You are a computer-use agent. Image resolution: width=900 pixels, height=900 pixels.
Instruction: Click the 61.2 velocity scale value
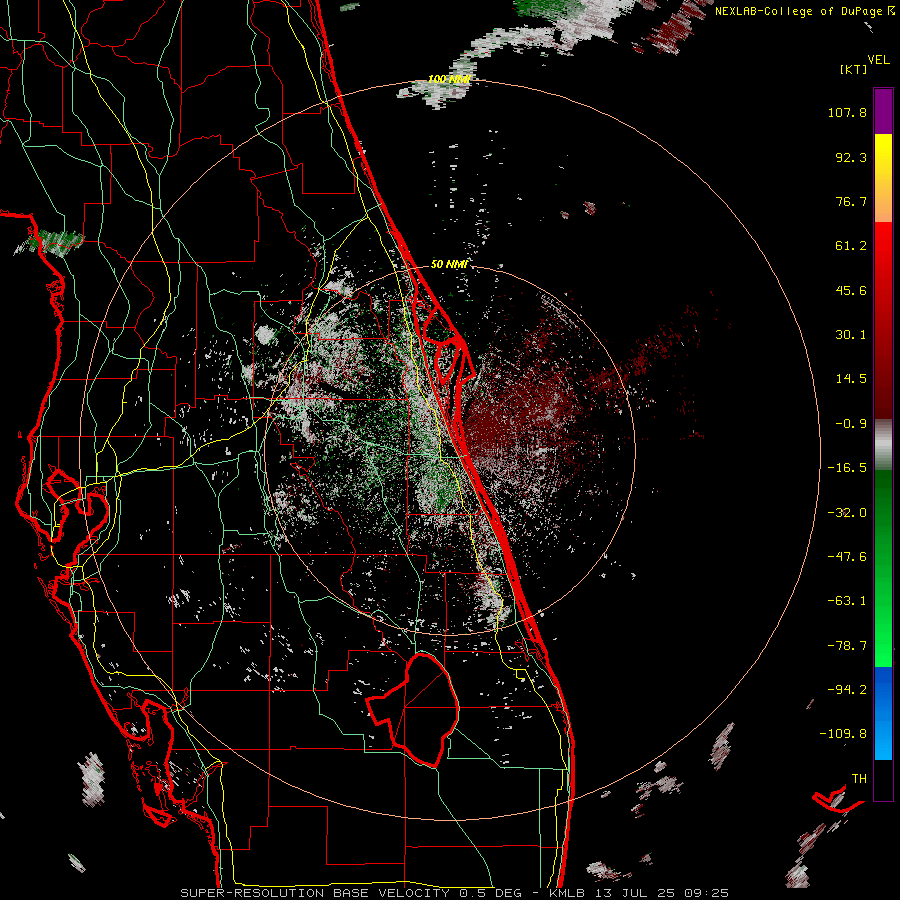(x=851, y=246)
